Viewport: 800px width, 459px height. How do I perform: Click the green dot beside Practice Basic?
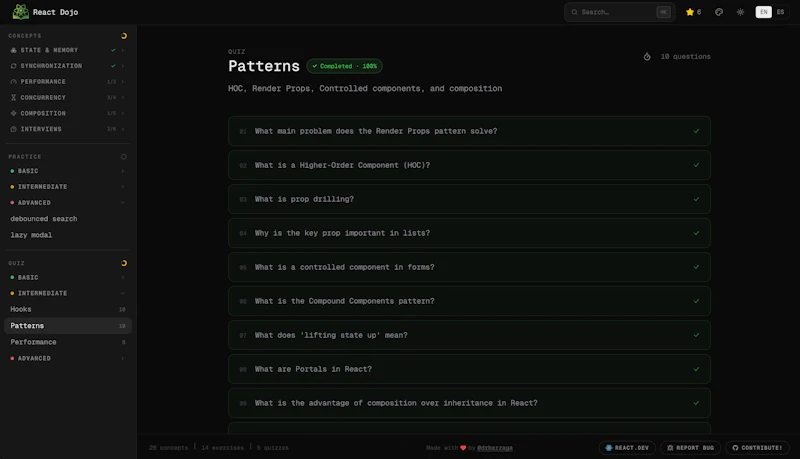[12, 171]
